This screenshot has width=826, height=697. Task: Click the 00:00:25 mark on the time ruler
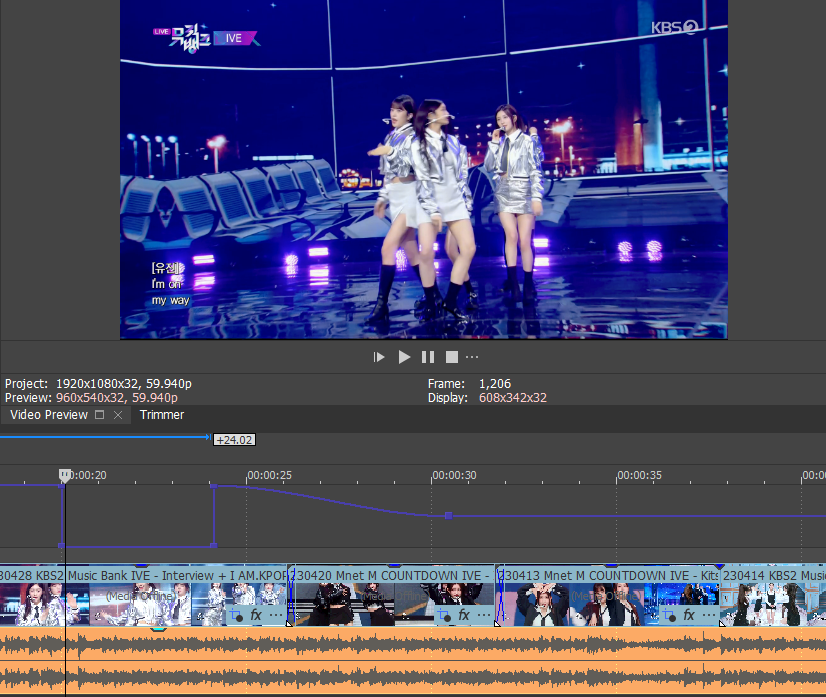point(269,475)
